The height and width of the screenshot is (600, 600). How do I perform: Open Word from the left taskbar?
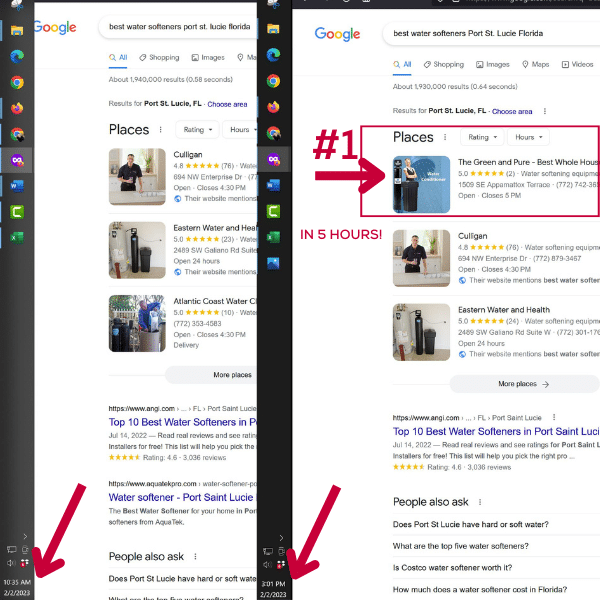(17, 186)
